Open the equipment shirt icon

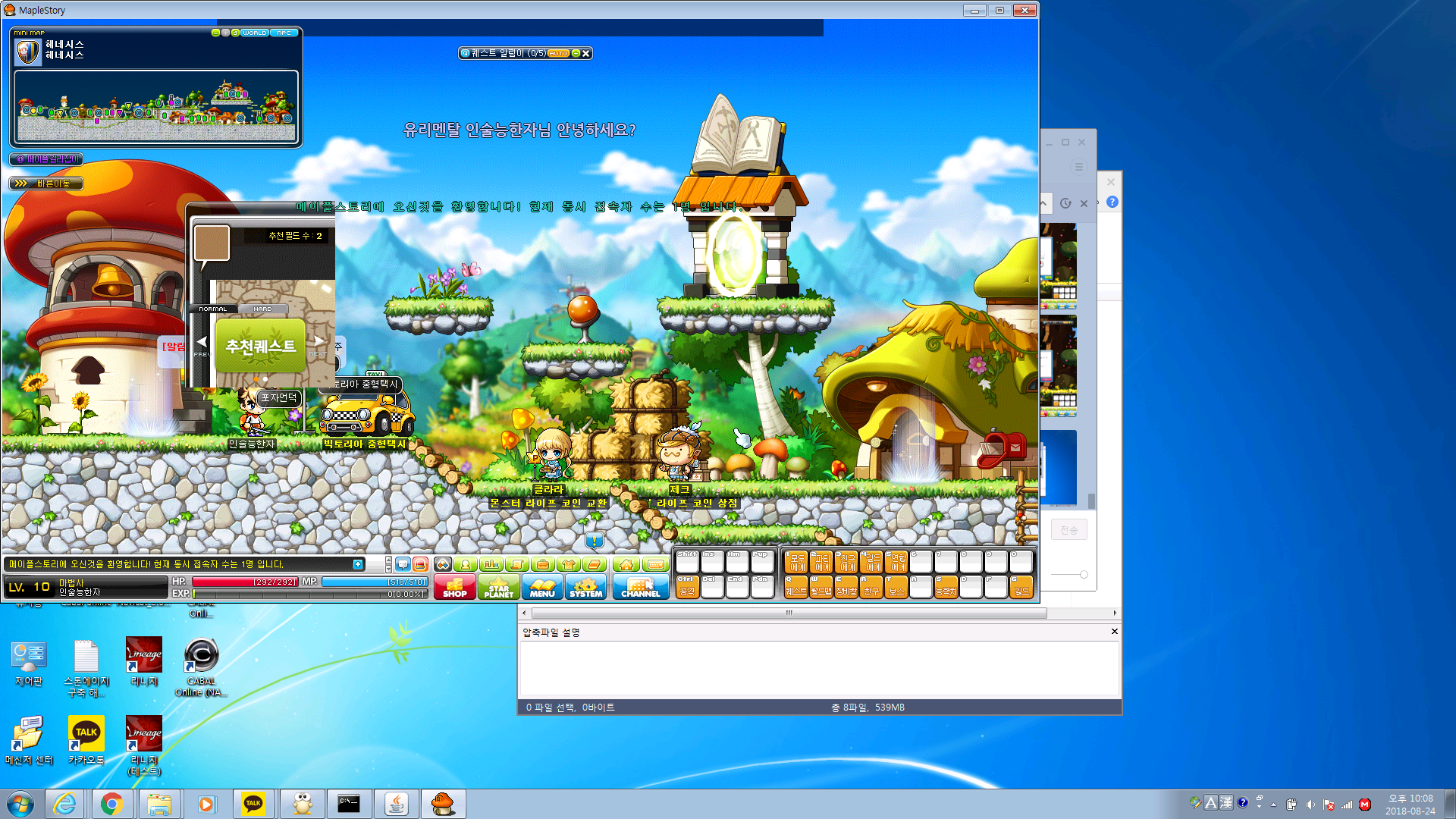pyautogui.click(x=569, y=564)
